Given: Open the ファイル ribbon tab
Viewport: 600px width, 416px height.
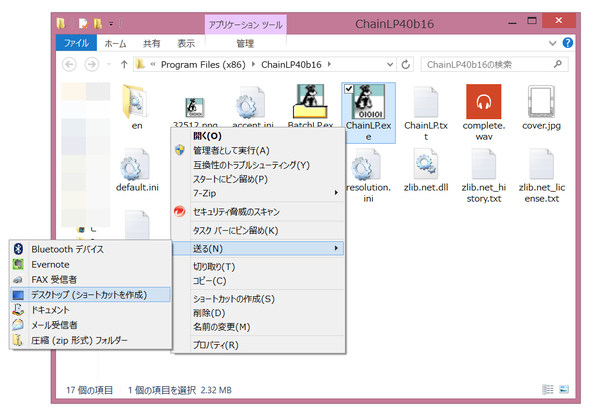Looking at the screenshot, I should click(76, 43).
